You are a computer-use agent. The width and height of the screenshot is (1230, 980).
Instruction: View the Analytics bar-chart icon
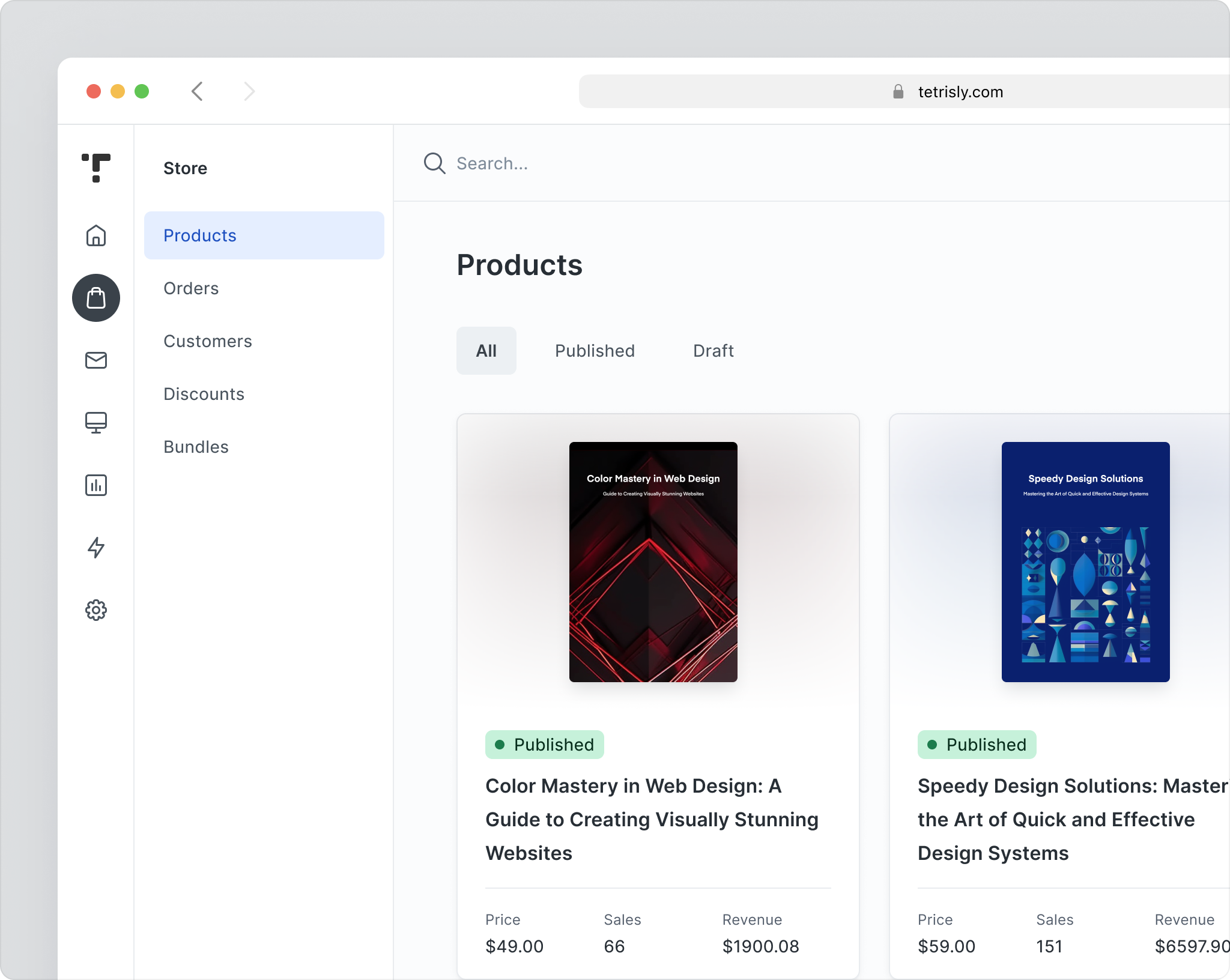click(x=96, y=485)
